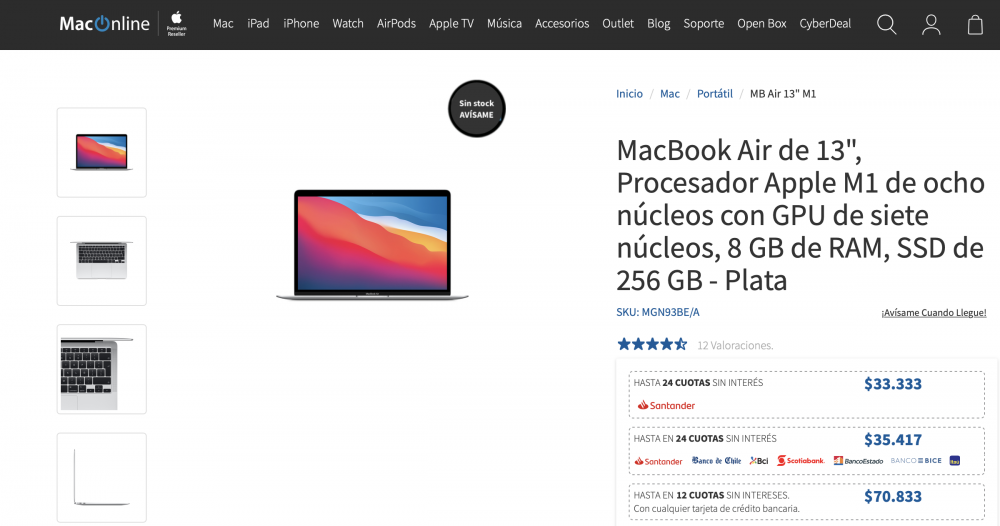Open the Open Box menu item

[x=761, y=24]
